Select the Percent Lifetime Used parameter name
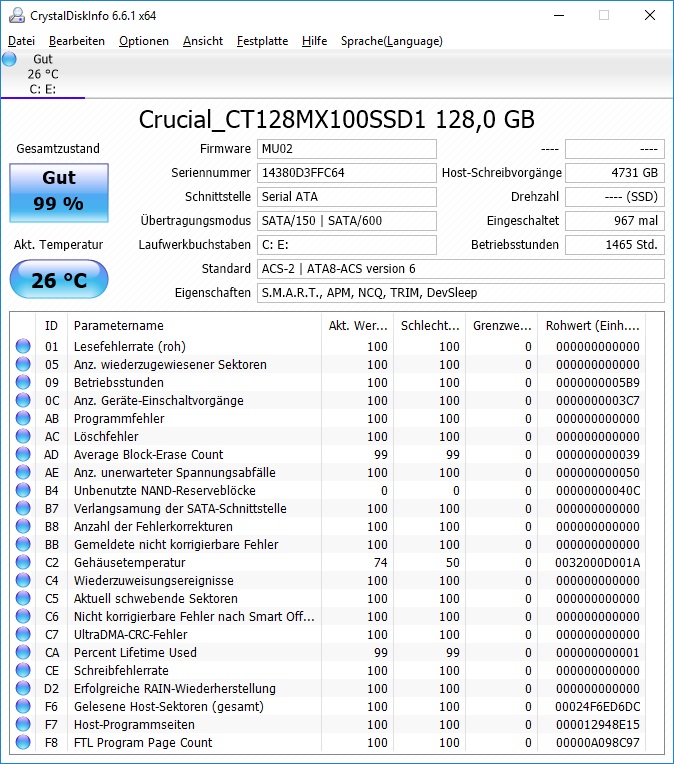The image size is (674, 764). pyautogui.click(x=135, y=652)
